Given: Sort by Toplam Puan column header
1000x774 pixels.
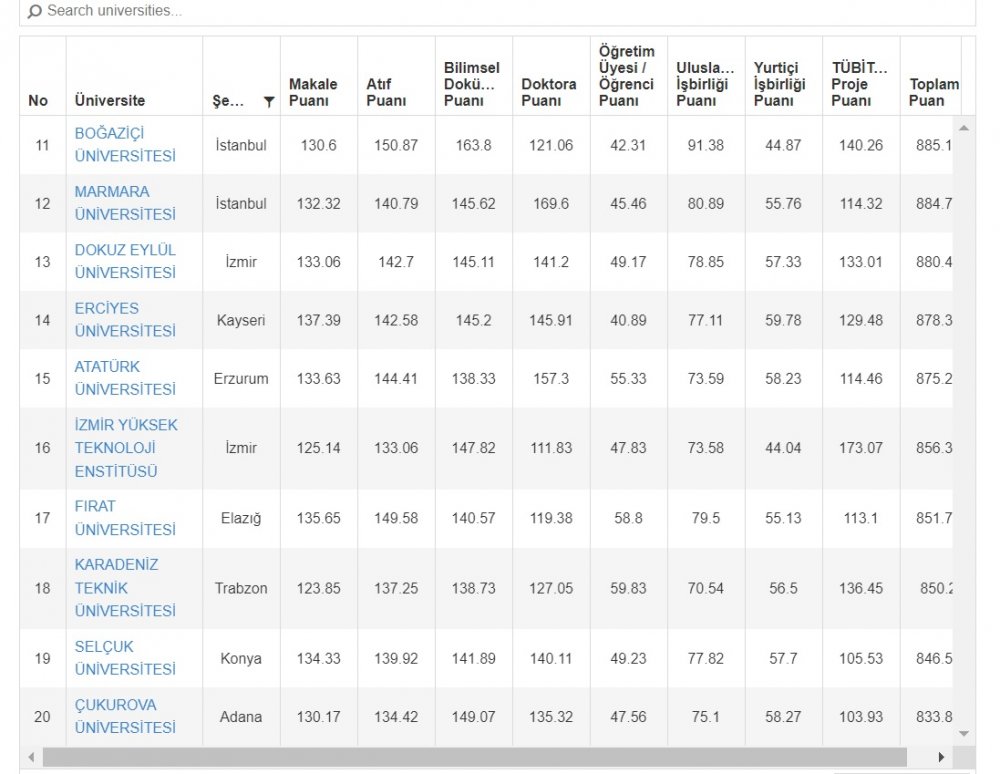Looking at the screenshot, I should pos(934,92).
